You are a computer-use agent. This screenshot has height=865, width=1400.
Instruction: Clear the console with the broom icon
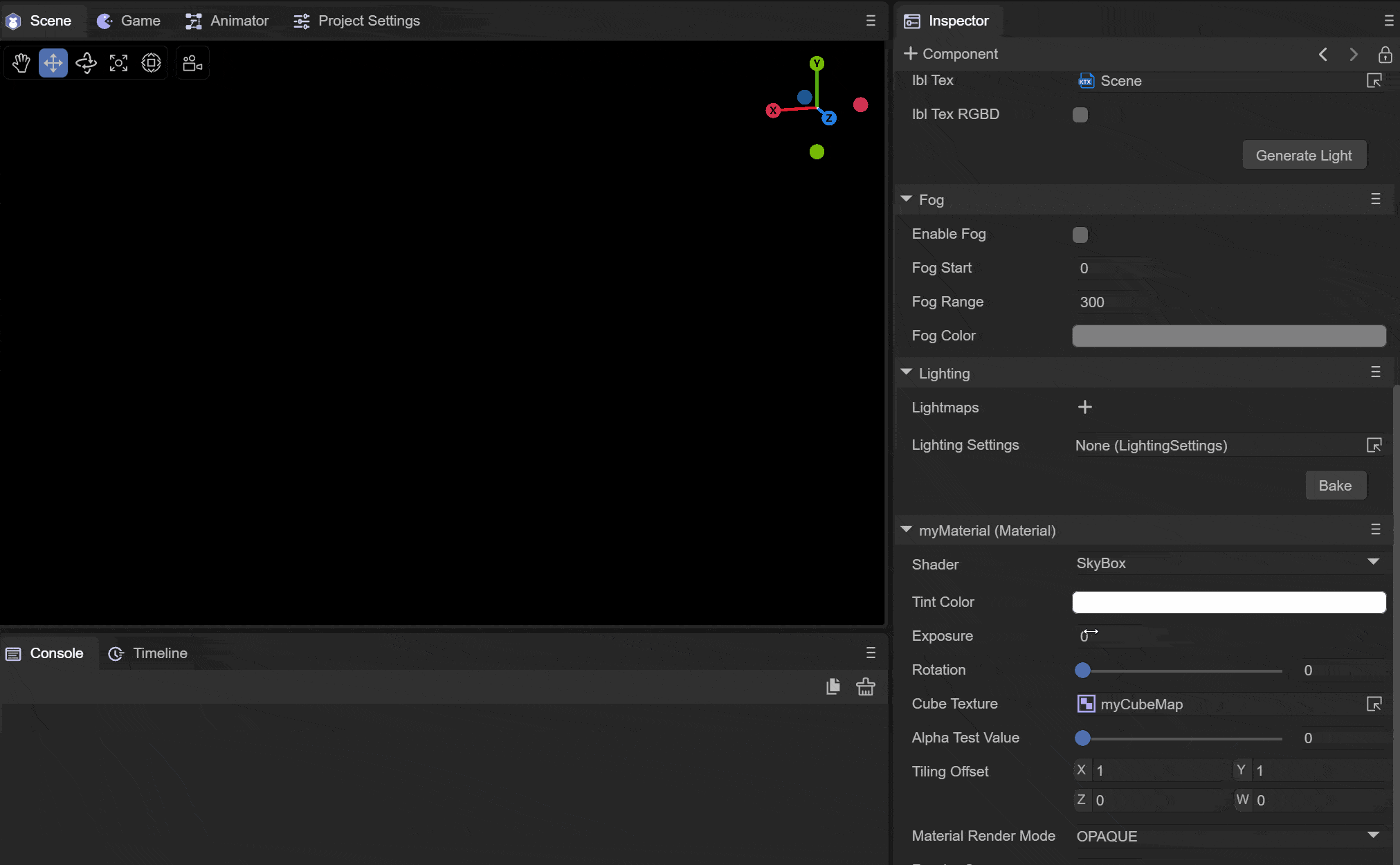865,686
